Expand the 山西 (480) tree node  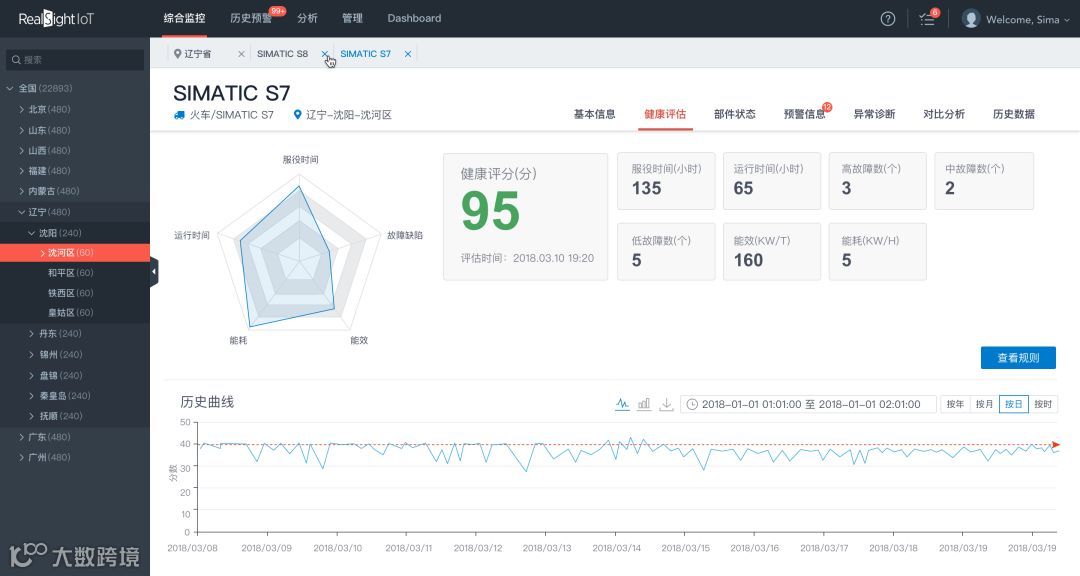point(22,150)
